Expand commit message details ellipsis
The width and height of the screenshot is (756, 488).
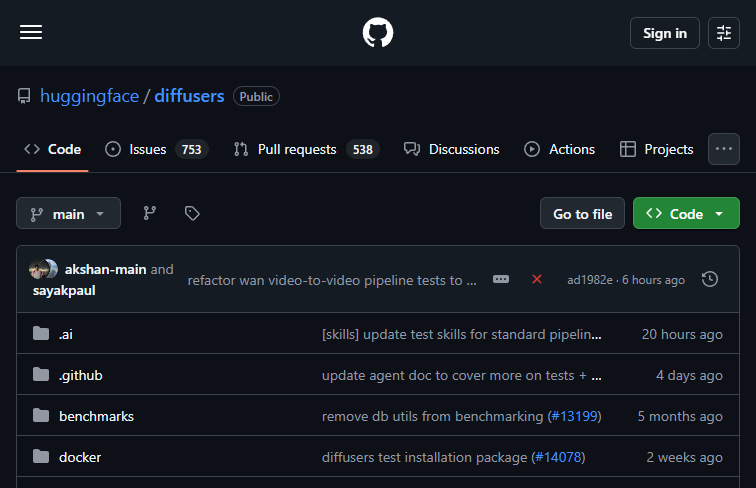tap(501, 279)
